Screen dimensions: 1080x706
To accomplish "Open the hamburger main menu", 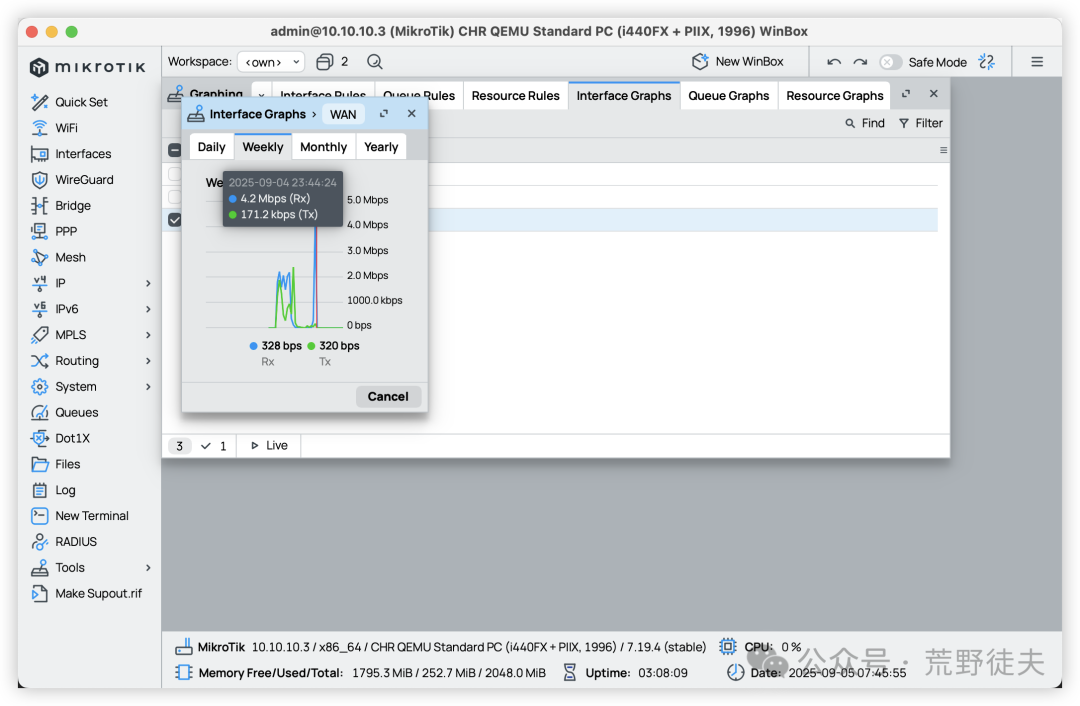I will point(1037,62).
